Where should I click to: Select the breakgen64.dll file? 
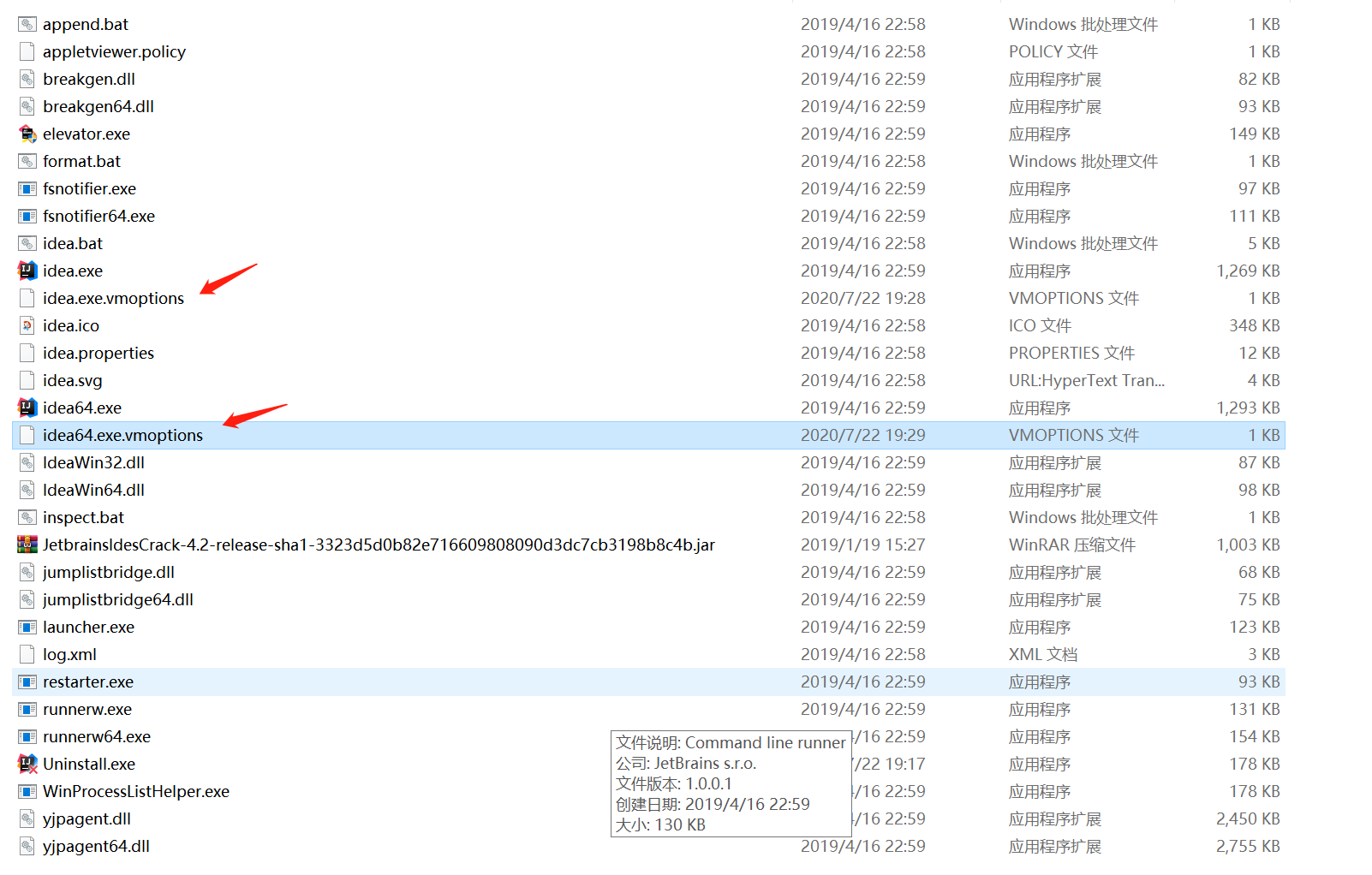click(100, 106)
